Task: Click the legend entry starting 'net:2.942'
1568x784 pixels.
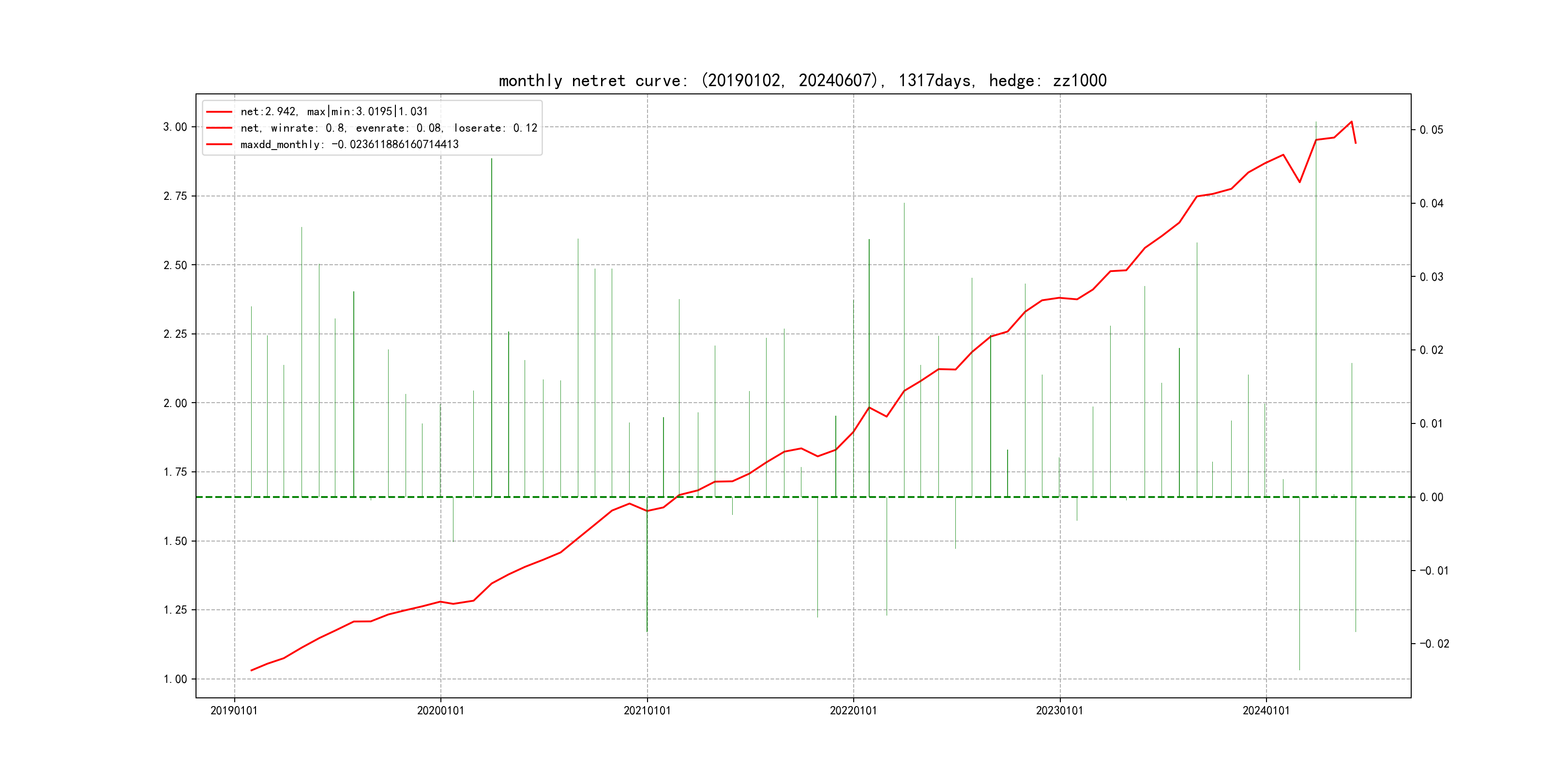Action: [x=334, y=111]
